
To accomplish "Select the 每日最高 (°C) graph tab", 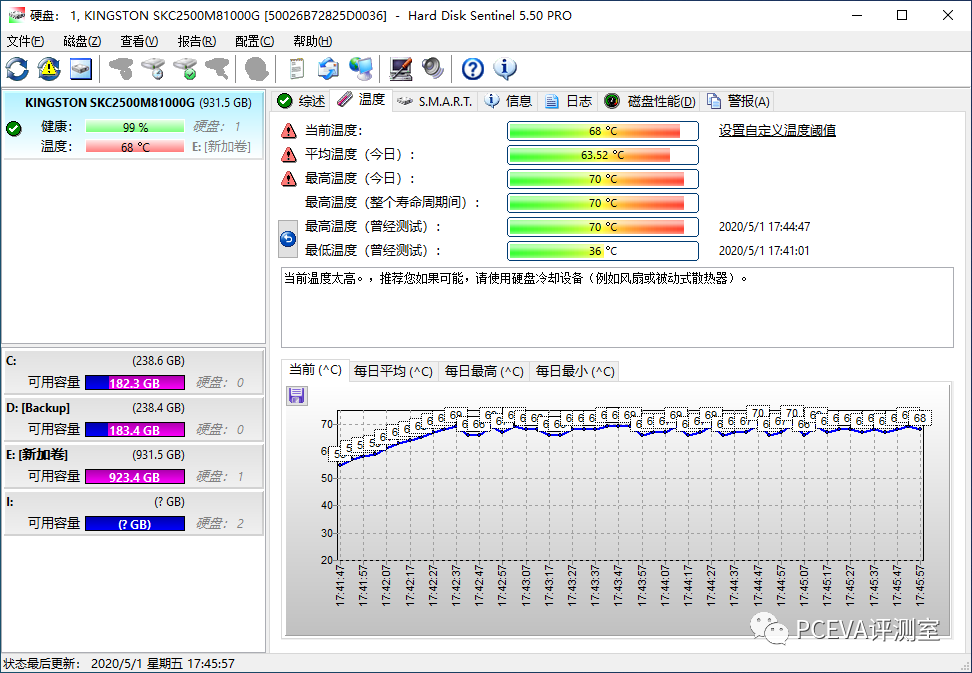I will click(484, 371).
